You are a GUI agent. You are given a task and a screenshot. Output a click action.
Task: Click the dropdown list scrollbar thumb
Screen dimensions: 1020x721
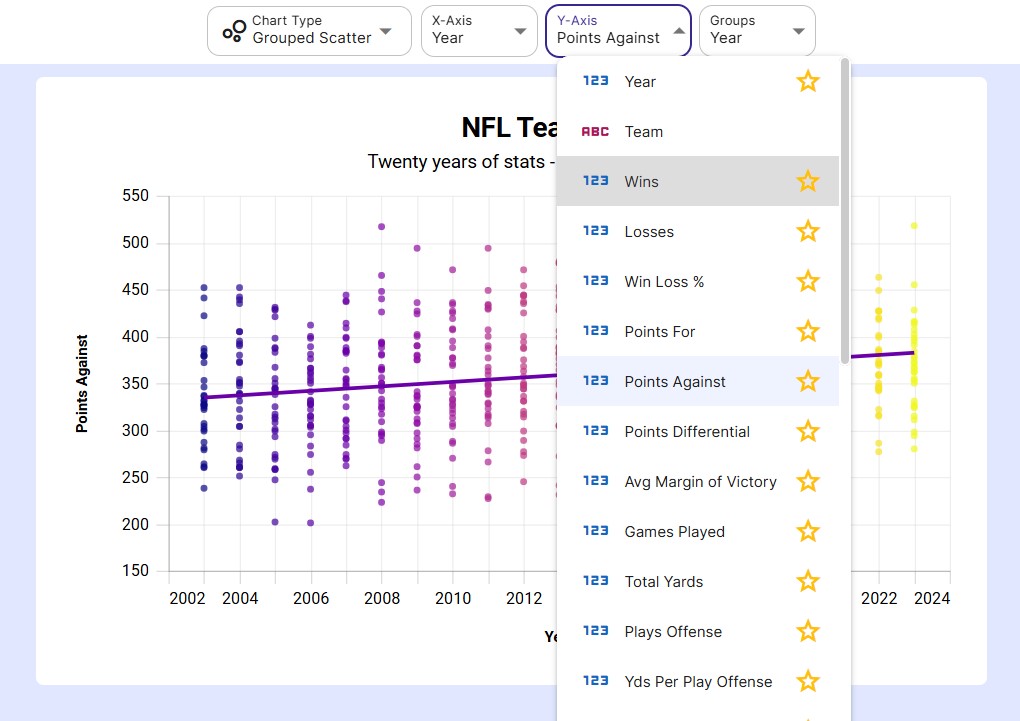tap(844, 211)
